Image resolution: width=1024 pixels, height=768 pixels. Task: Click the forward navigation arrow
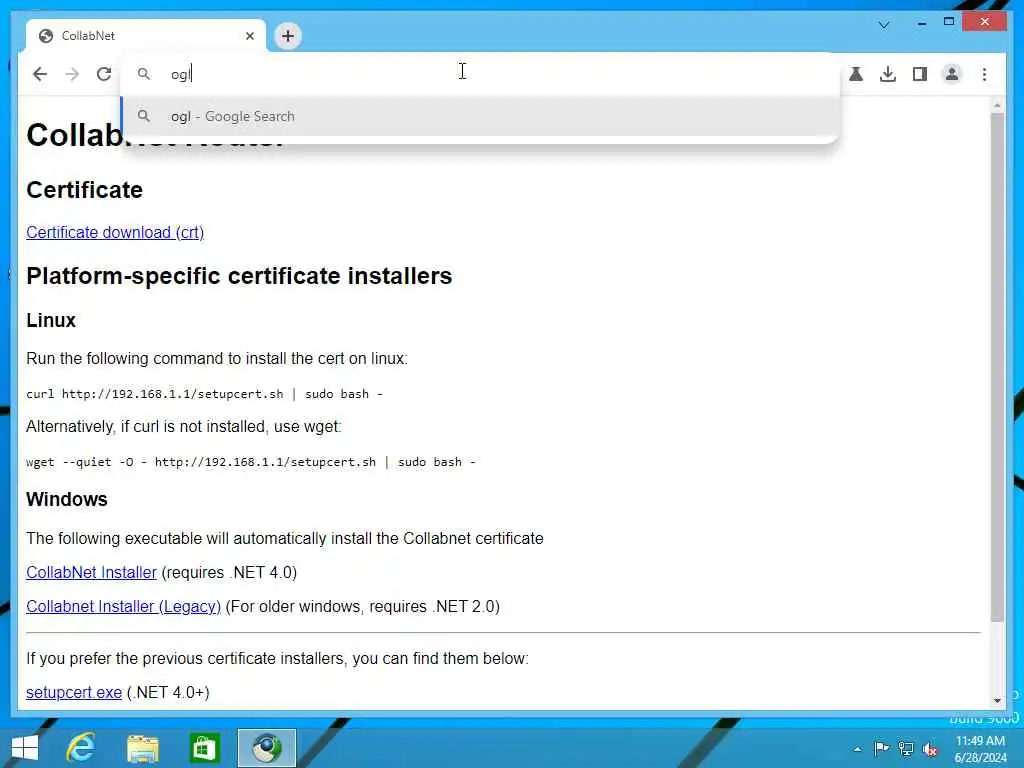[x=72, y=74]
